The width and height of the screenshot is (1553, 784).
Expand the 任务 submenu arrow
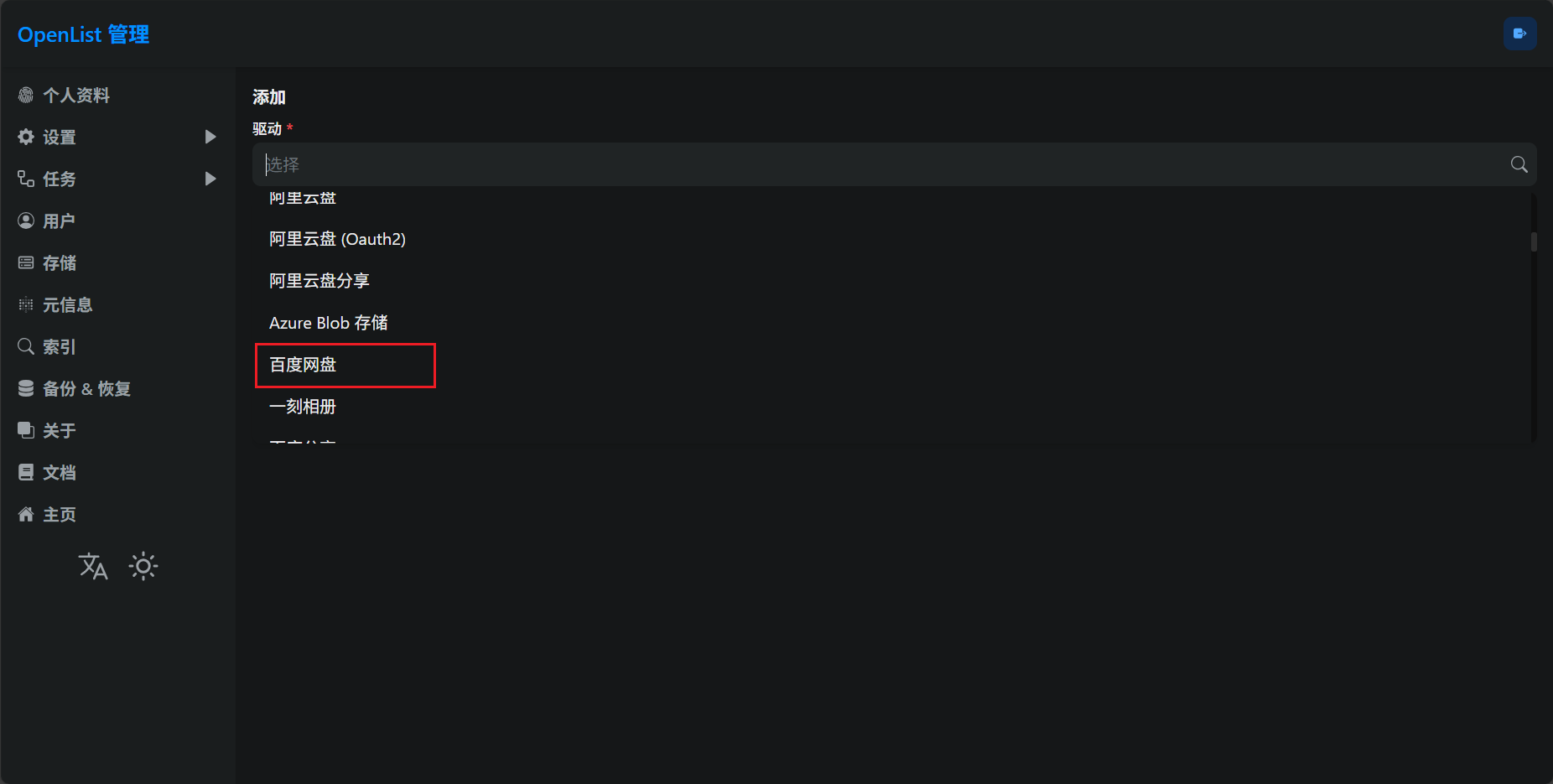pyautogui.click(x=210, y=179)
